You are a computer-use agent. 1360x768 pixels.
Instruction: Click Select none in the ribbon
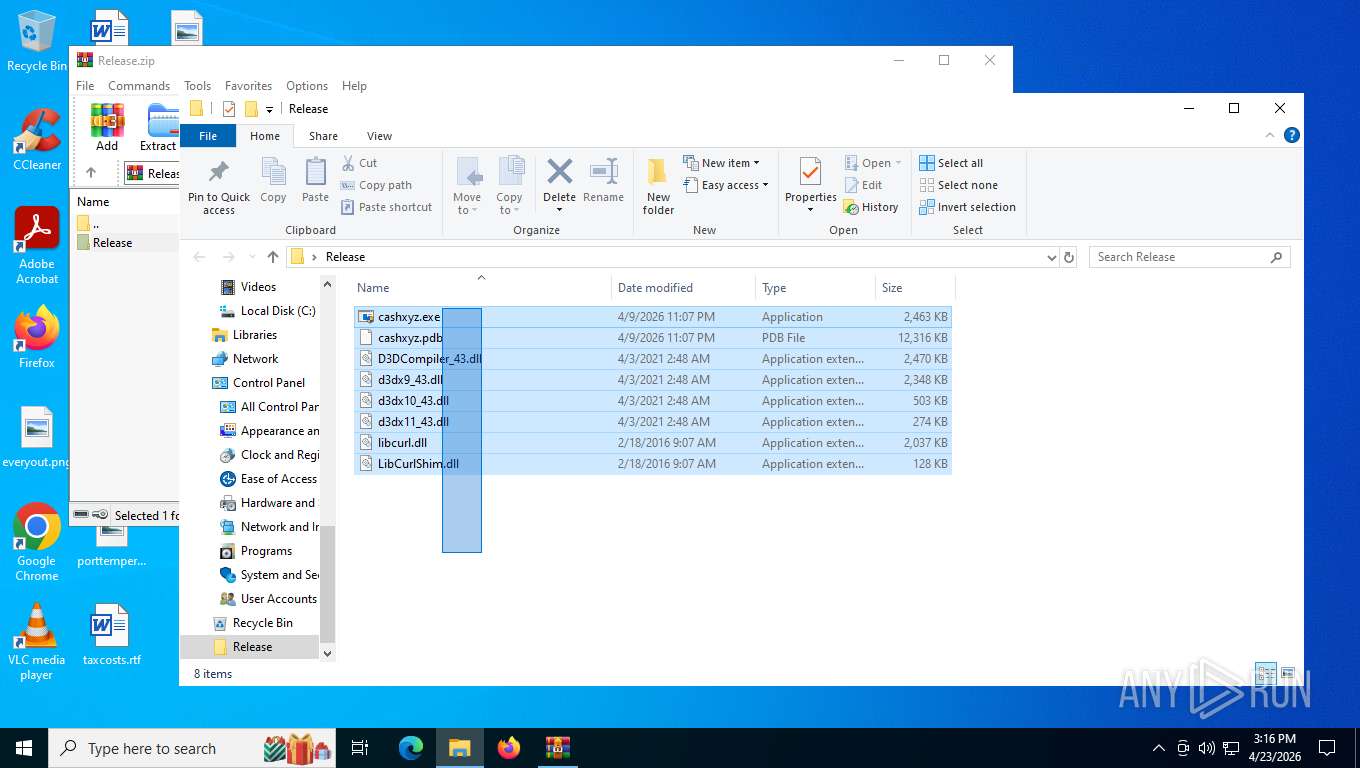tap(958, 185)
